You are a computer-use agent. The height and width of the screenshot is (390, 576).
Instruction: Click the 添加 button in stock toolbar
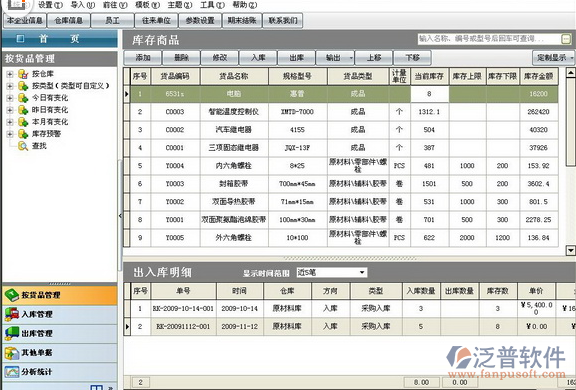pos(143,58)
